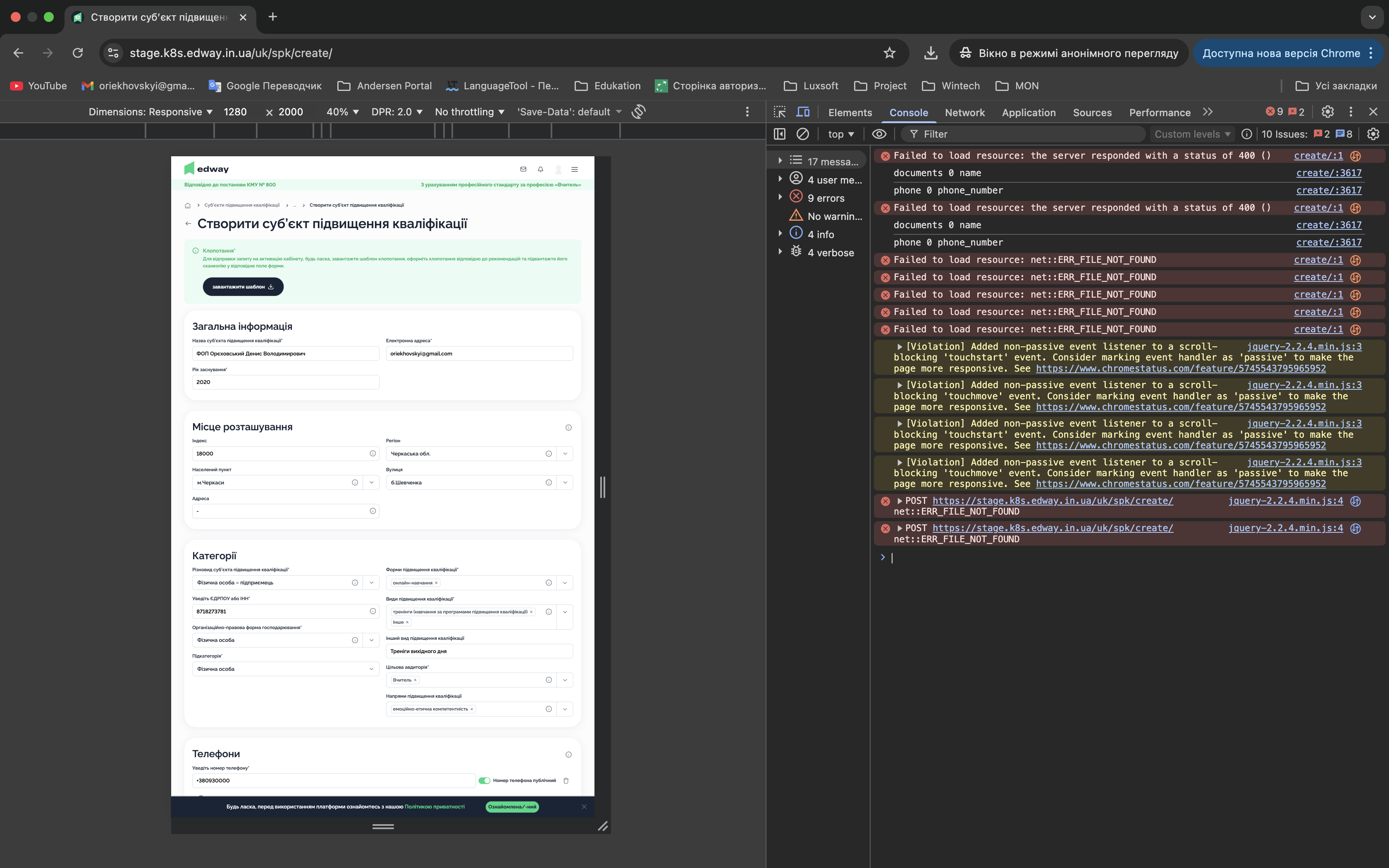Click the inspect element picker icon
Viewport: 1389px width, 868px height.
tap(779, 112)
